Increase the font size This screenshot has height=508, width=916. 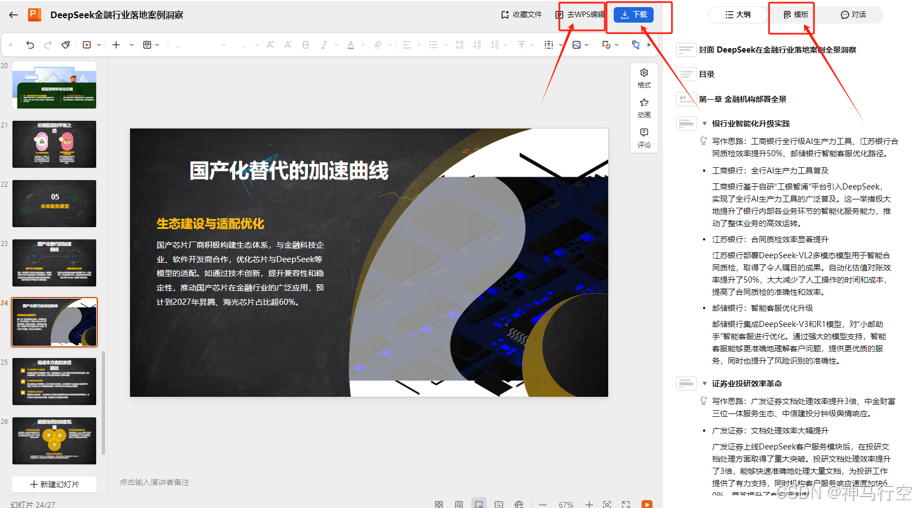click(270, 45)
